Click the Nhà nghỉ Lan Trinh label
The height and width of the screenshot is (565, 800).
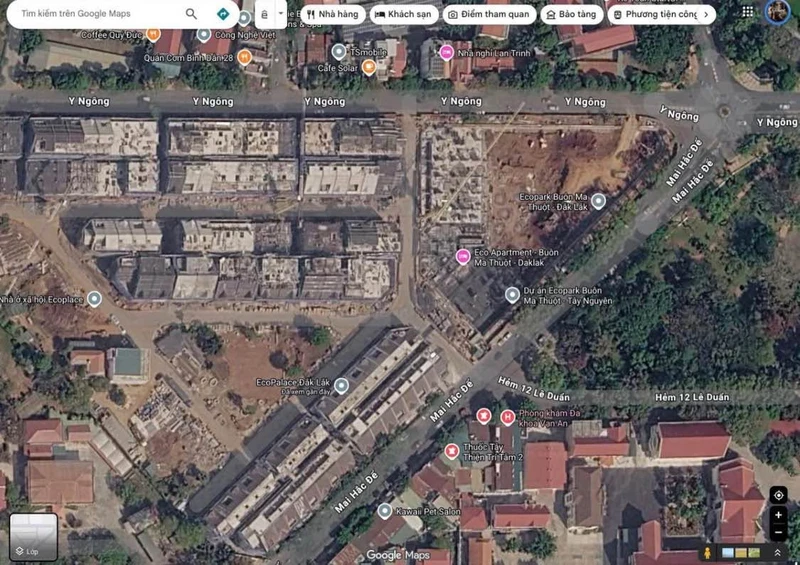(494, 53)
